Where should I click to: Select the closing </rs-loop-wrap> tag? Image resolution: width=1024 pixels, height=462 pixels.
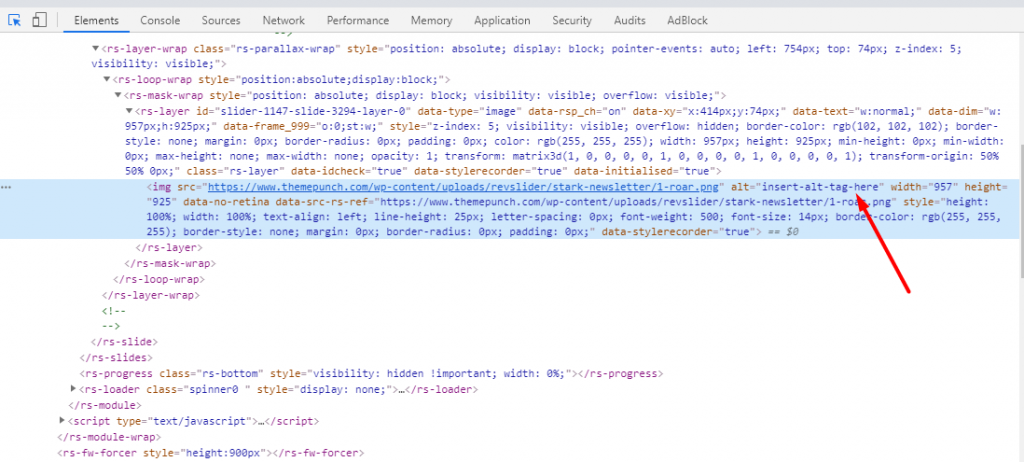(x=159, y=280)
